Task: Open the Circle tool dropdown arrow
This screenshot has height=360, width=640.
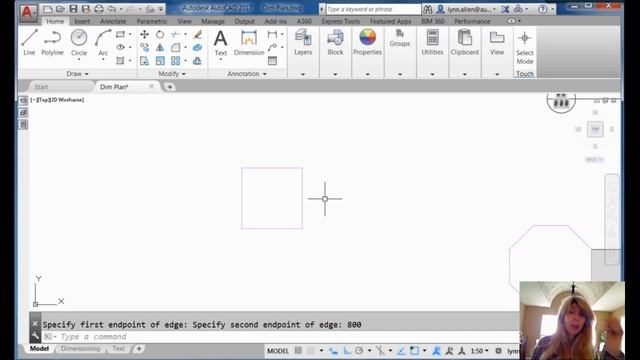Action: pos(79,60)
